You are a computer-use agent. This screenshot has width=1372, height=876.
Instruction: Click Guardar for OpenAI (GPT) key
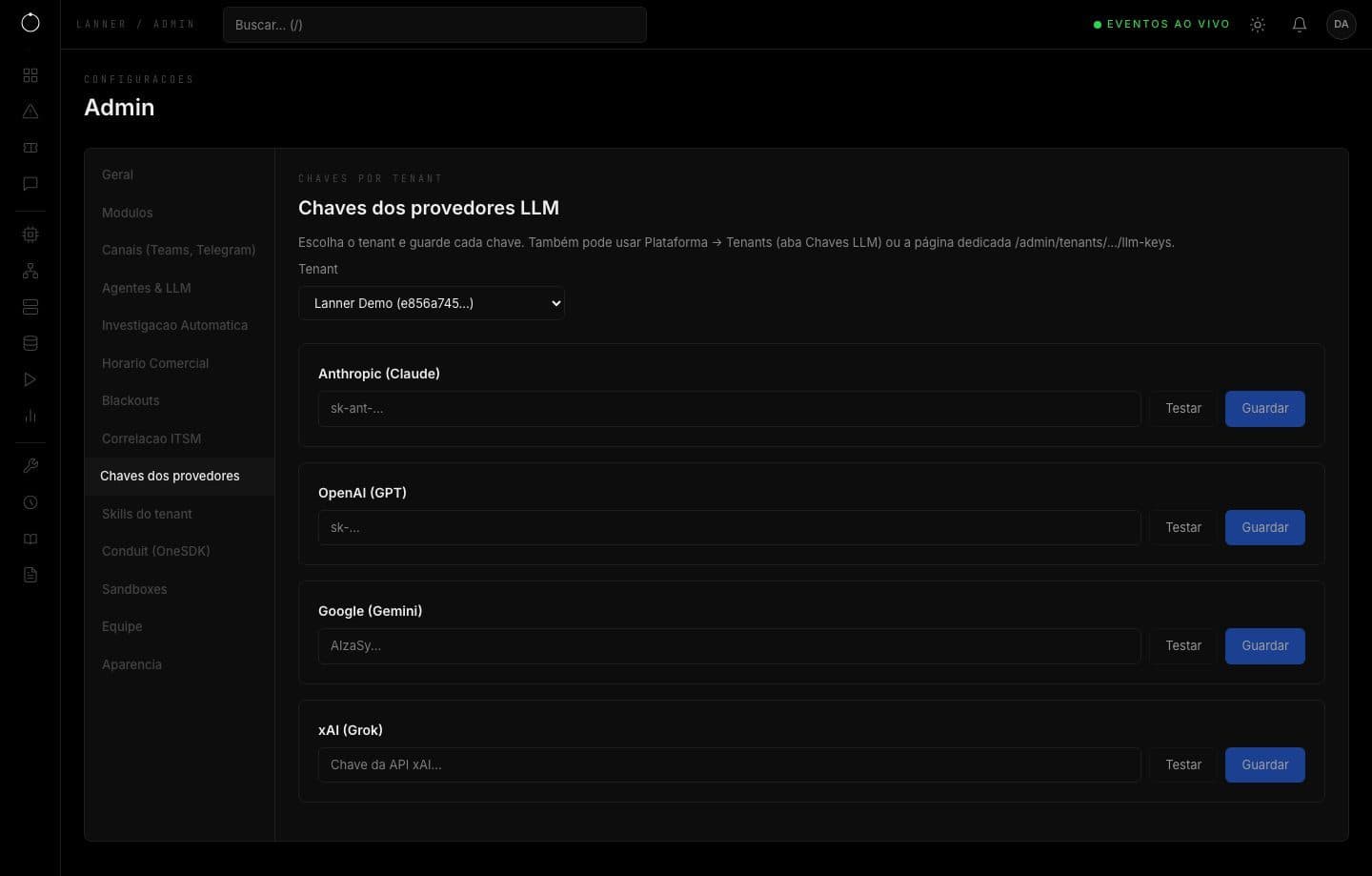[x=1265, y=527]
